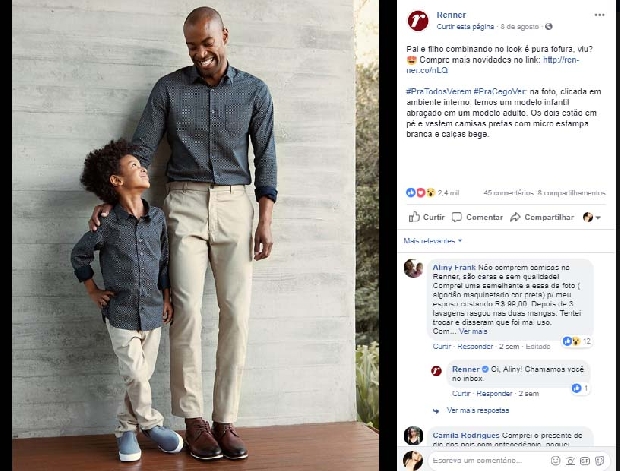Screen dimensions: 620x471
Task: Click Curtir esta página link
Action: pyautogui.click(x=465, y=26)
